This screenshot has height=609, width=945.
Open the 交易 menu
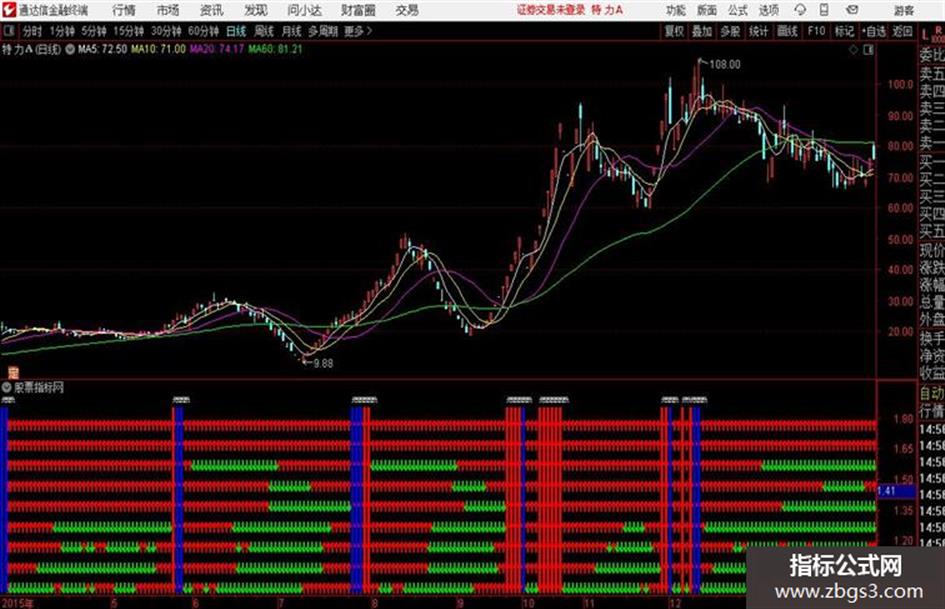pyautogui.click(x=407, y=10)
